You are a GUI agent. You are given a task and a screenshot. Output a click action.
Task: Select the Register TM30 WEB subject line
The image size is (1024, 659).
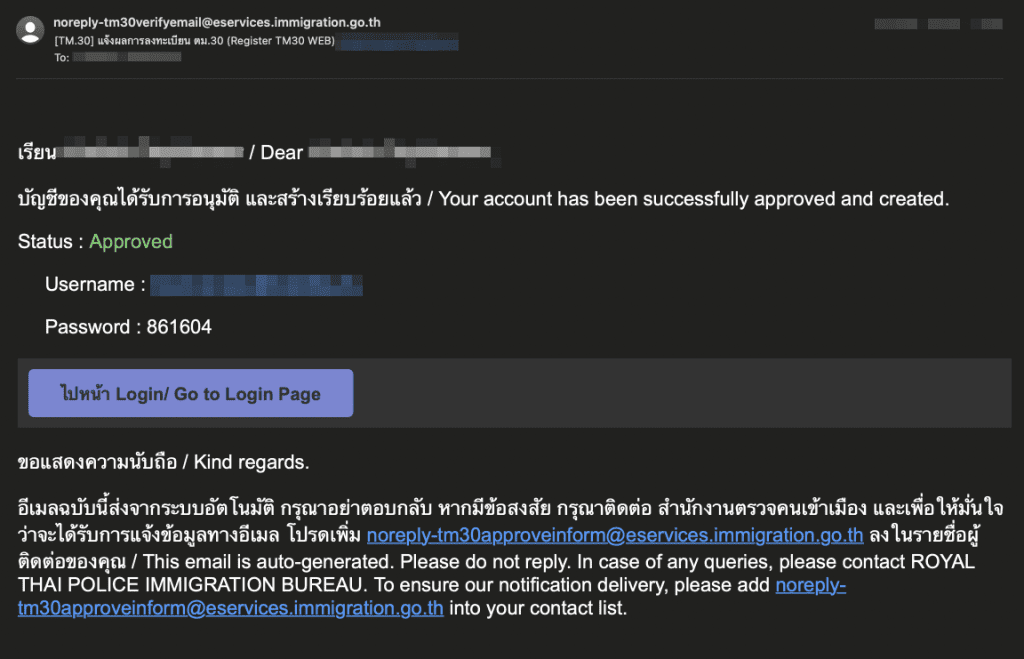(x=195, y=40)
